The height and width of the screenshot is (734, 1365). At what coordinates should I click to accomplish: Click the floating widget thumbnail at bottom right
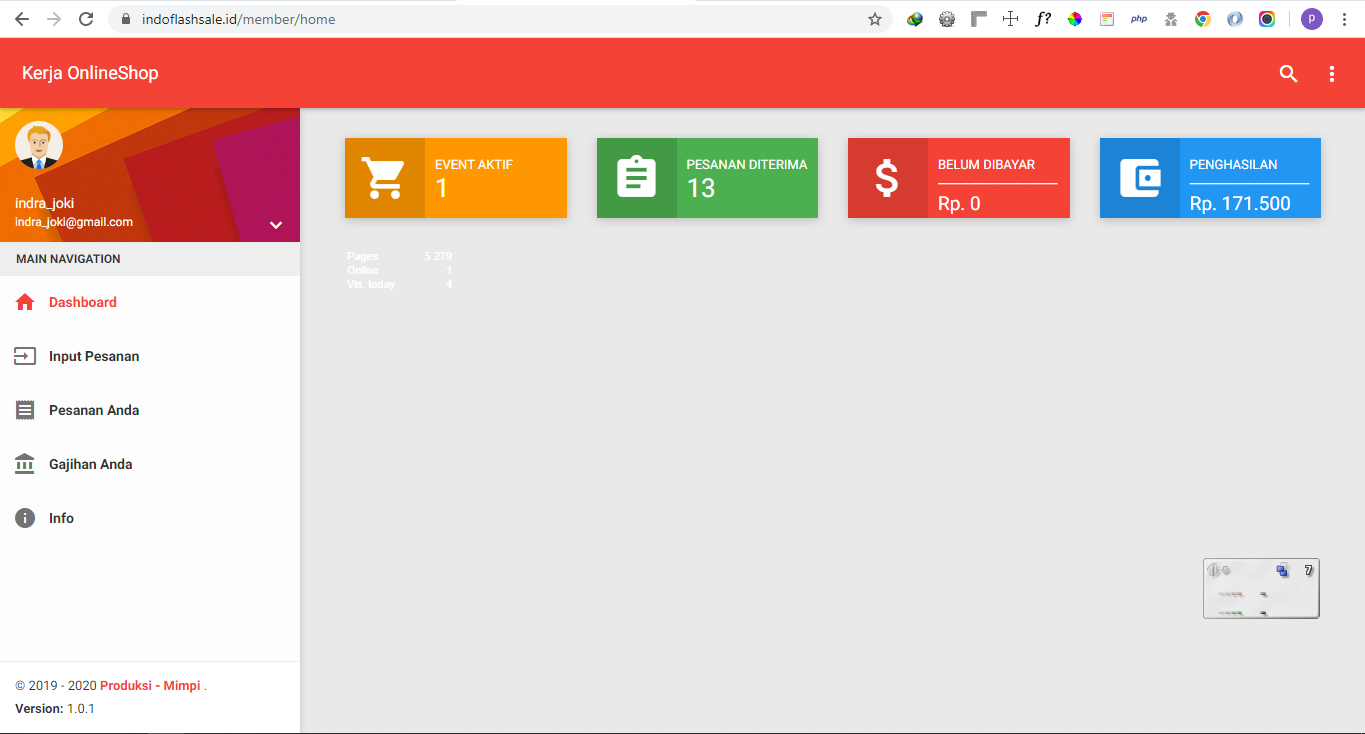pos(1260,588)
